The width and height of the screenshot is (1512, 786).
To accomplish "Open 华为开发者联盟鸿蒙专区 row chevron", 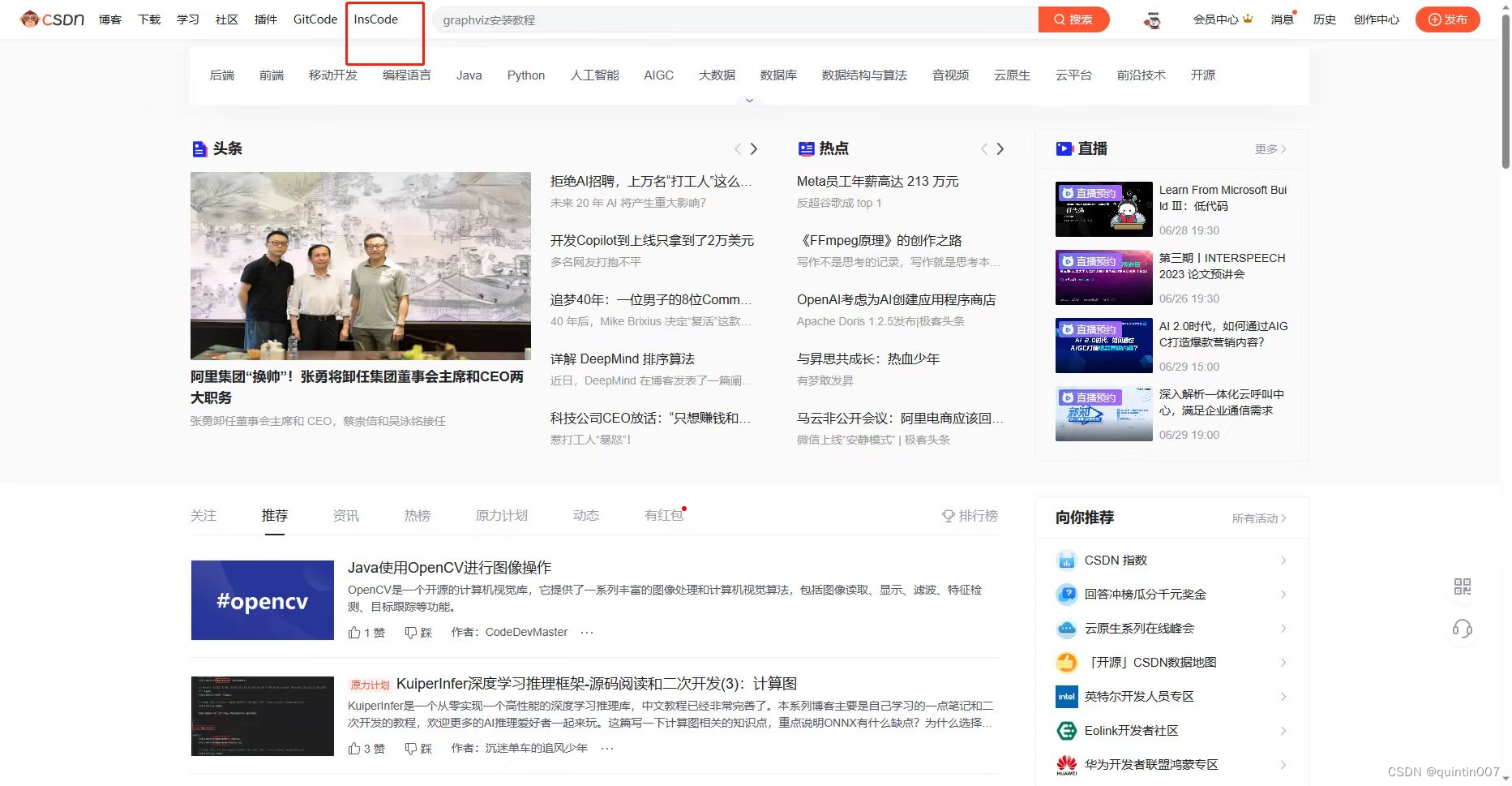I will point(1283,765).
